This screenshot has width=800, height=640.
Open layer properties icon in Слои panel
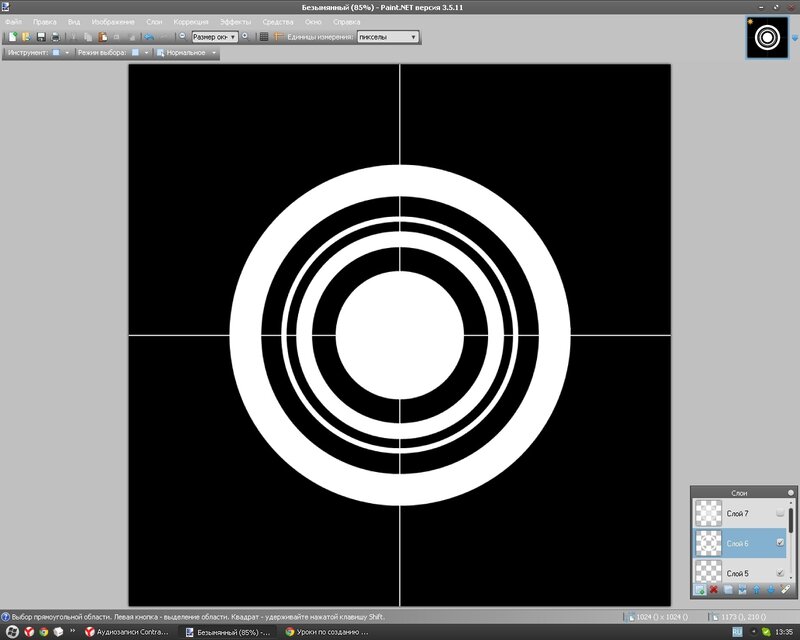click(x=784, y=590)
